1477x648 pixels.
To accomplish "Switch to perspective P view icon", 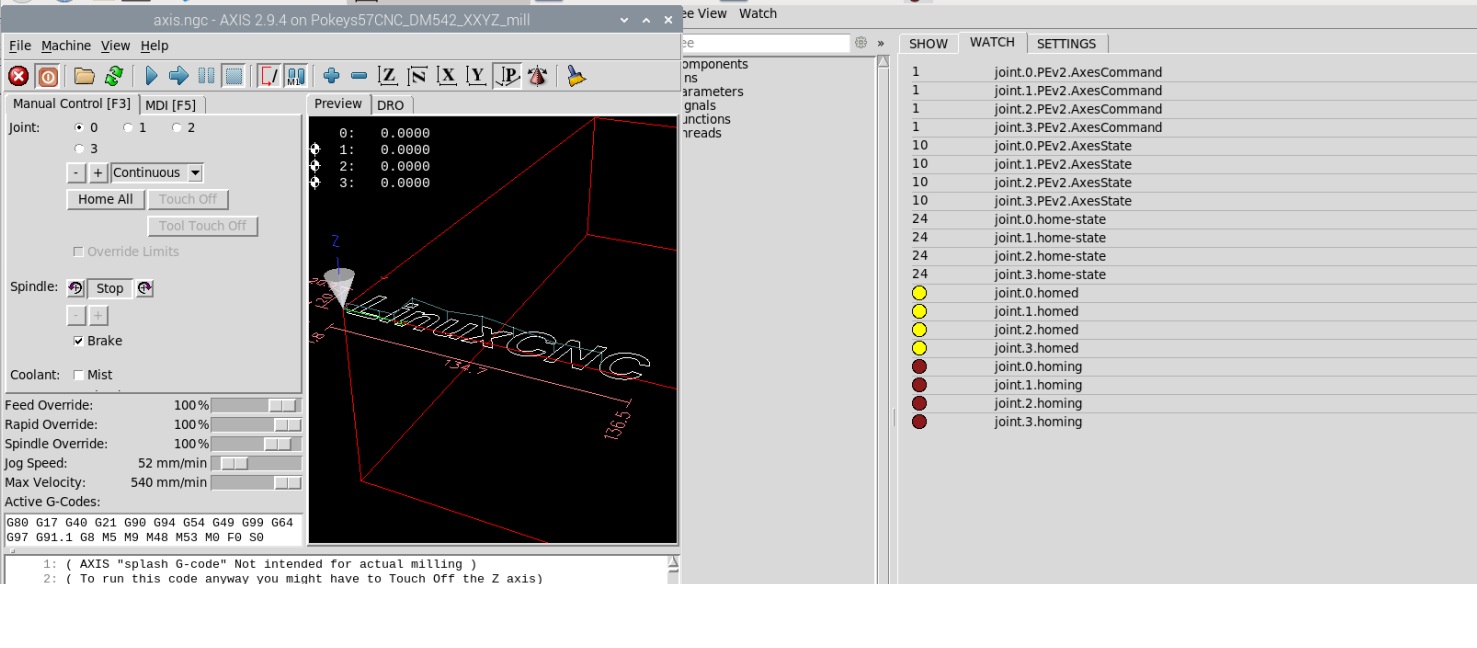I will point(508,76).
